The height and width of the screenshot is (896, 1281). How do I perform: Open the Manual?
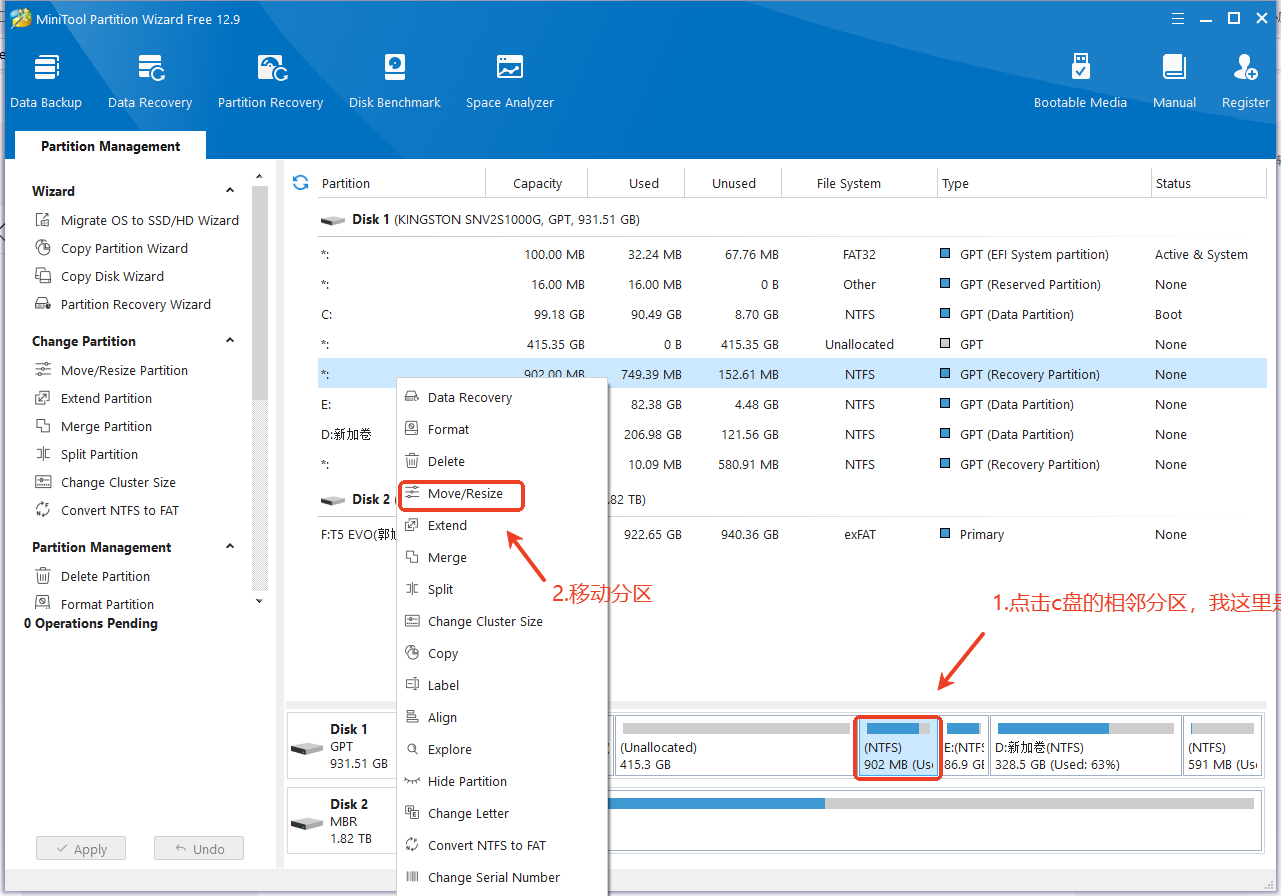(x=1174, y=81)
